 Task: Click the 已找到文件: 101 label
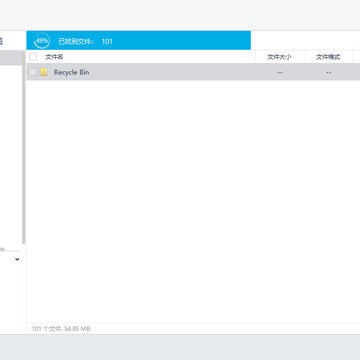click(86, 41)
